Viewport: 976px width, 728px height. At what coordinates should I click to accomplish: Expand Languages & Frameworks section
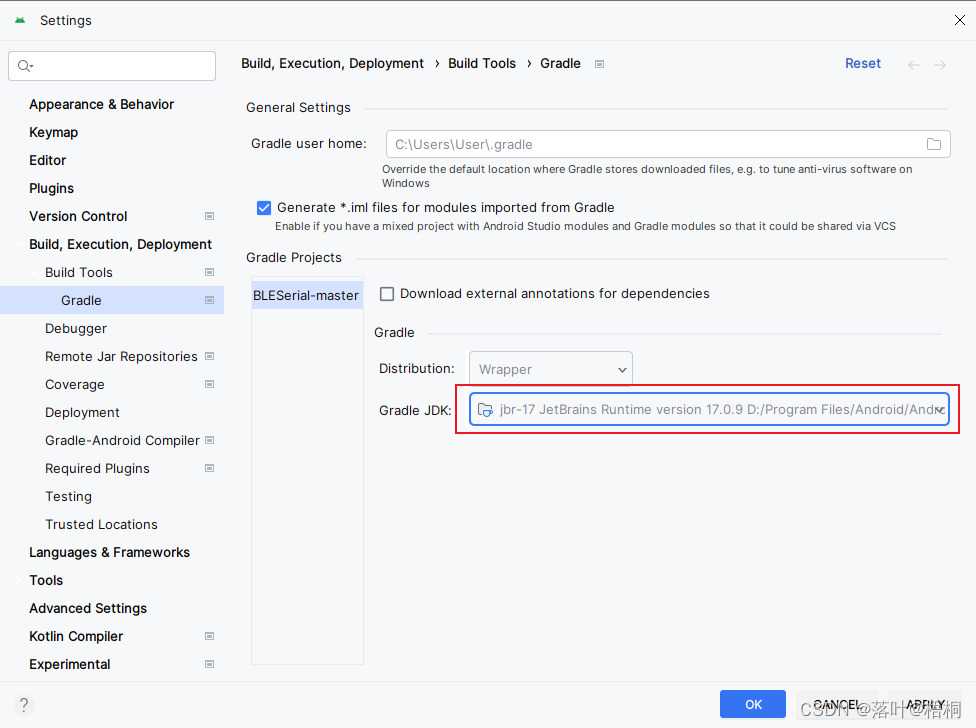click(18, 553)
